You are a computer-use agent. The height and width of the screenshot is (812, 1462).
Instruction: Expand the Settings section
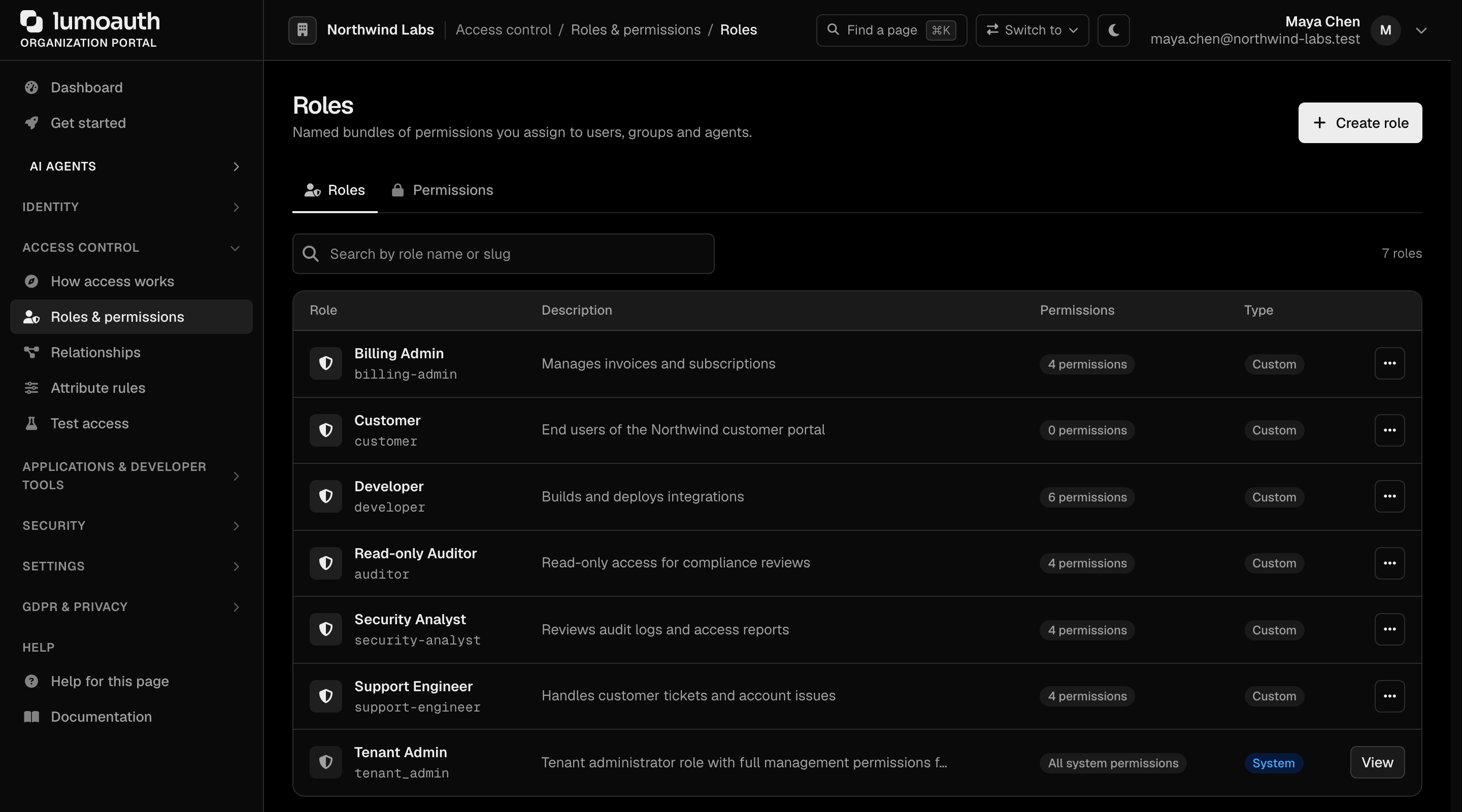(x=131, y=566)
